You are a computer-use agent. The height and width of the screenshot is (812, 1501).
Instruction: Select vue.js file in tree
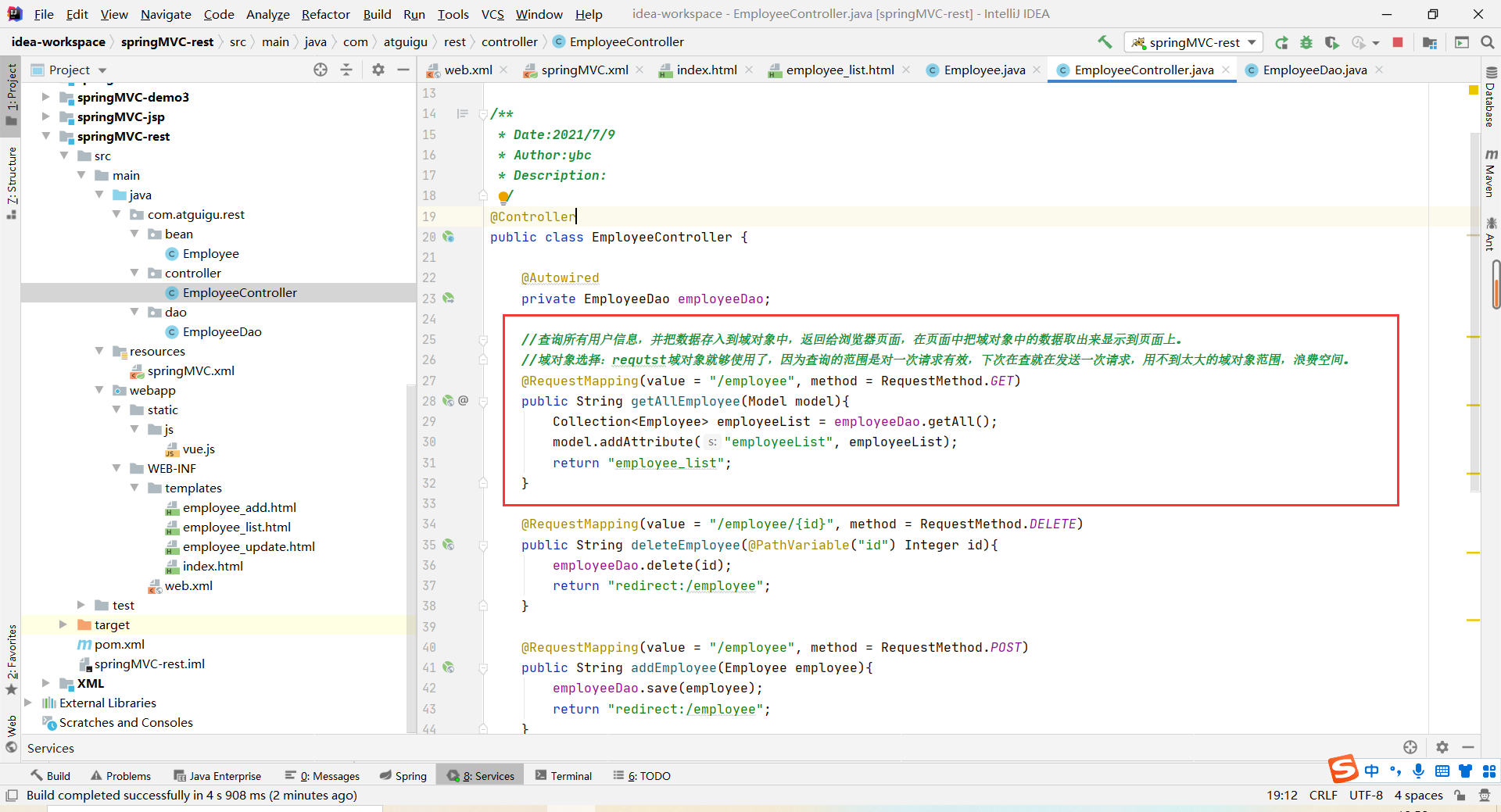(x=199, y=449)
